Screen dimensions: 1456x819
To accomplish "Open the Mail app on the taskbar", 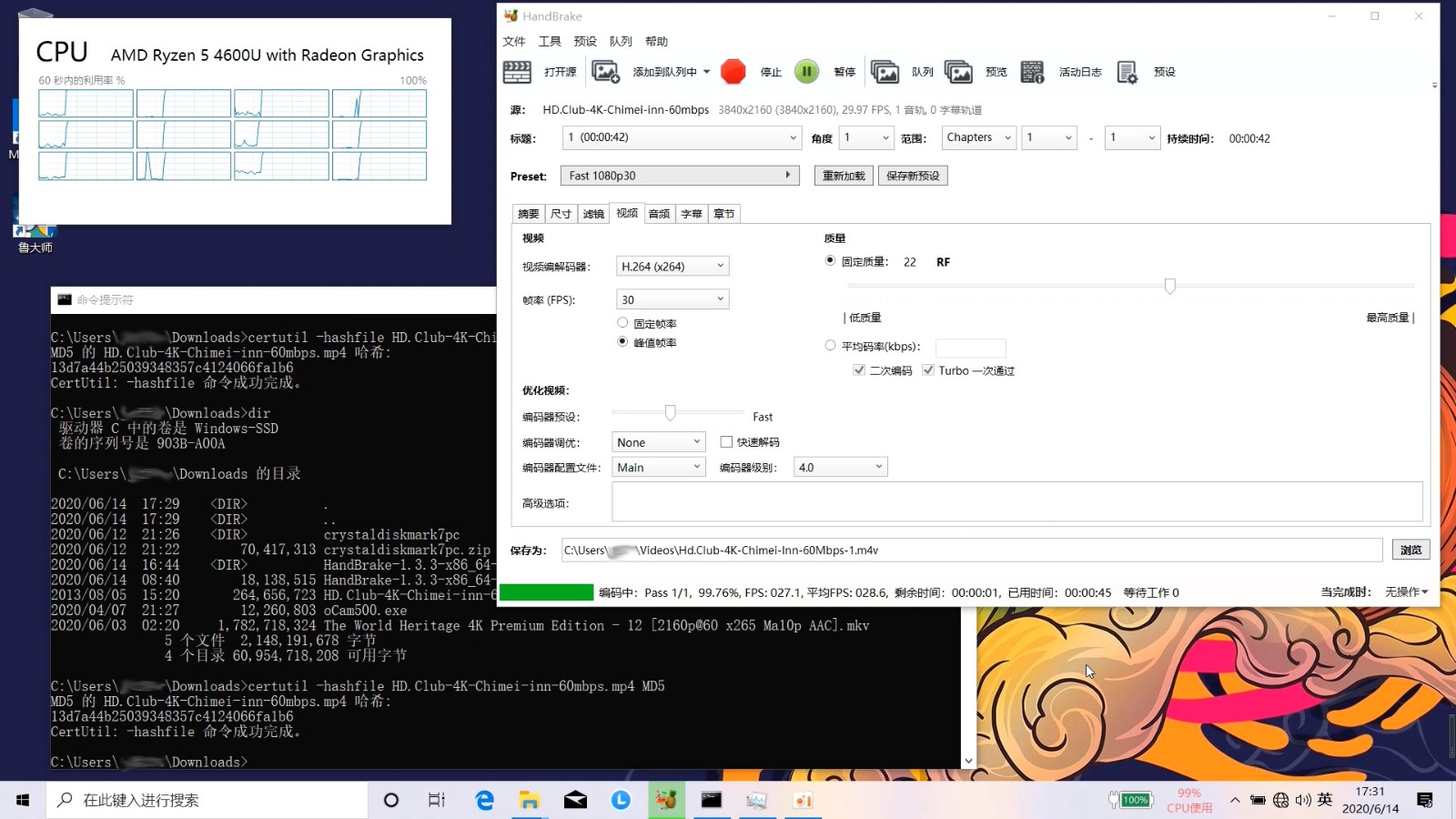I will (575, 800).
